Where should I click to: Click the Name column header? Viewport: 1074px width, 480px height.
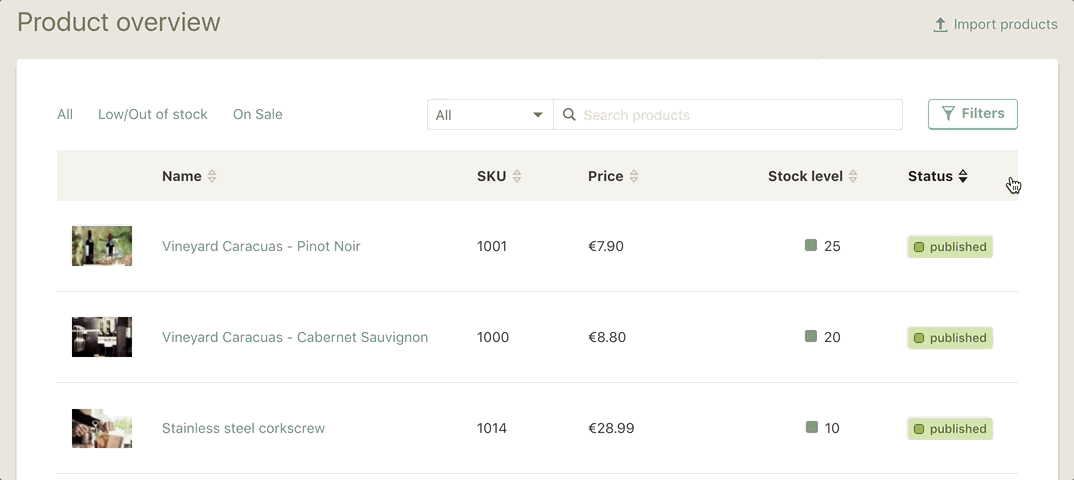(182, 176)
